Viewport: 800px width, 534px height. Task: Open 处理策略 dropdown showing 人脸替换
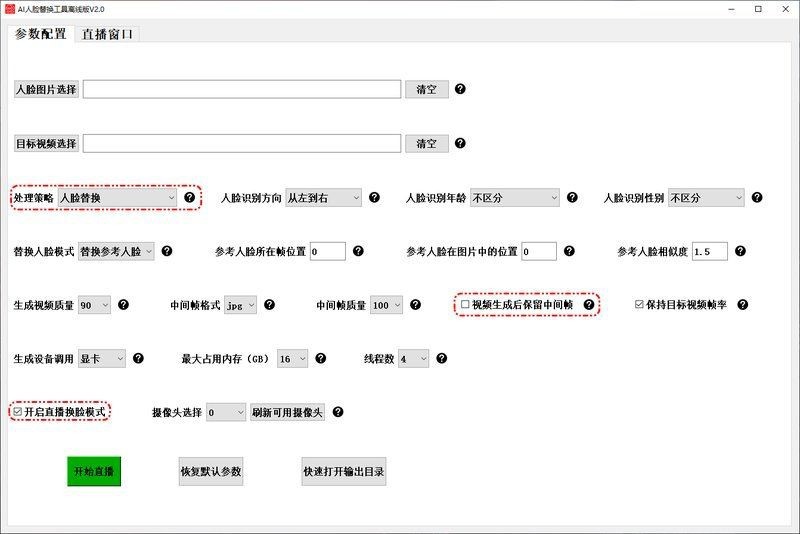click(x=117, y=198)
